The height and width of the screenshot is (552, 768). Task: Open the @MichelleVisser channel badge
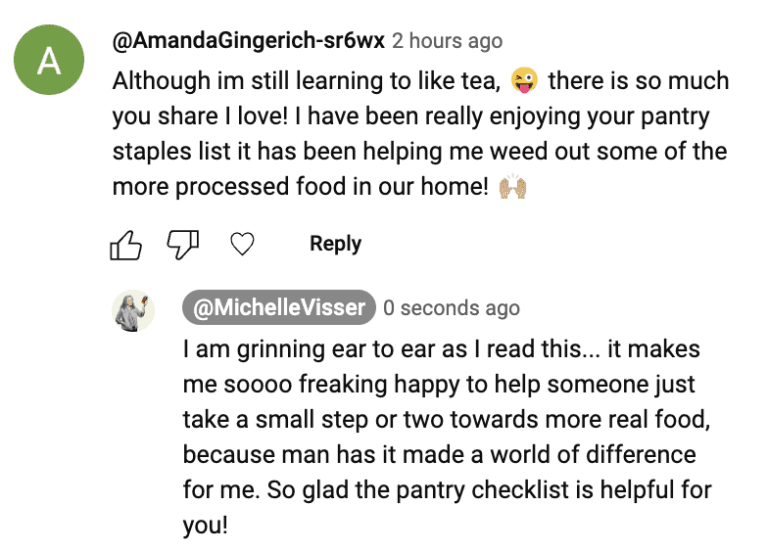point(279,308)
